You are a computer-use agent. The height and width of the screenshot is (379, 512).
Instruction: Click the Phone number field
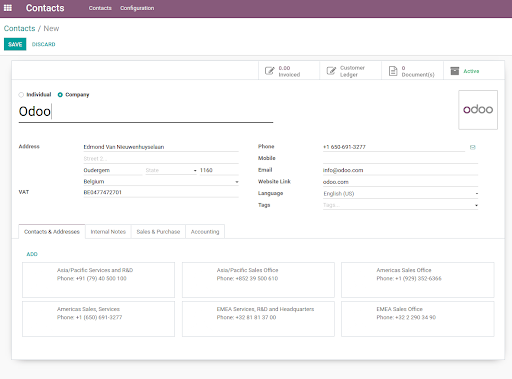point(394,147)
